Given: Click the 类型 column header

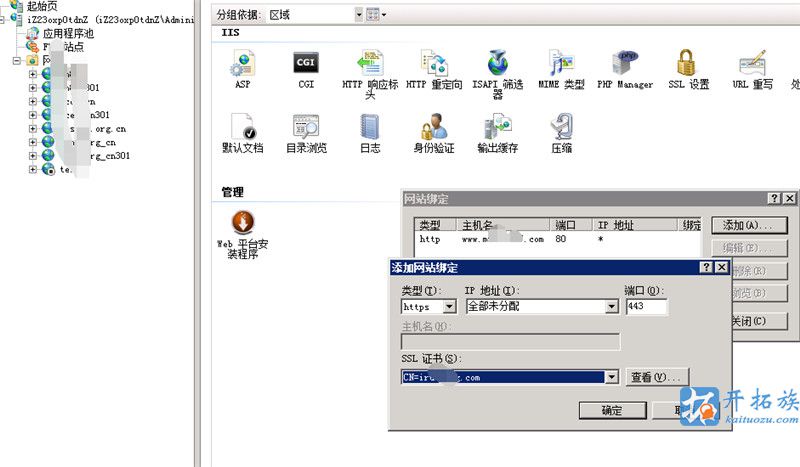Looking at the screenshot, I should pyautogui.click(x=437, y=225).
